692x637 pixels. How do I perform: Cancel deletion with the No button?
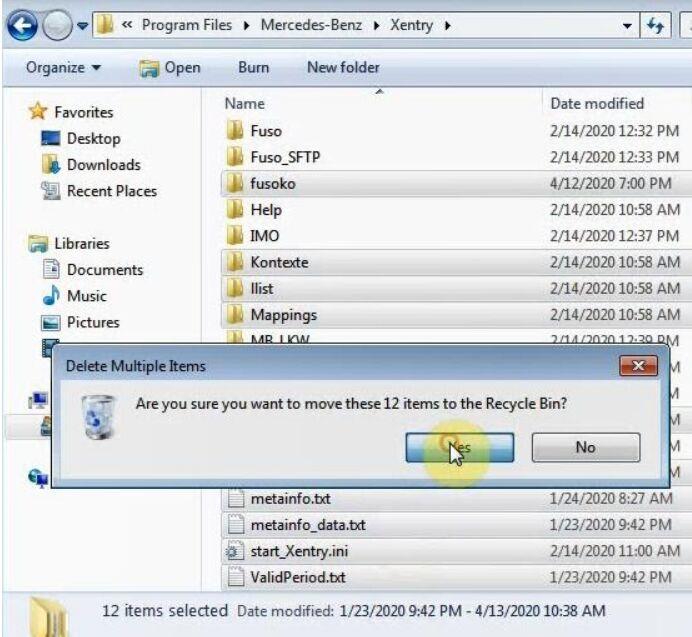click(x=586, y=448)
